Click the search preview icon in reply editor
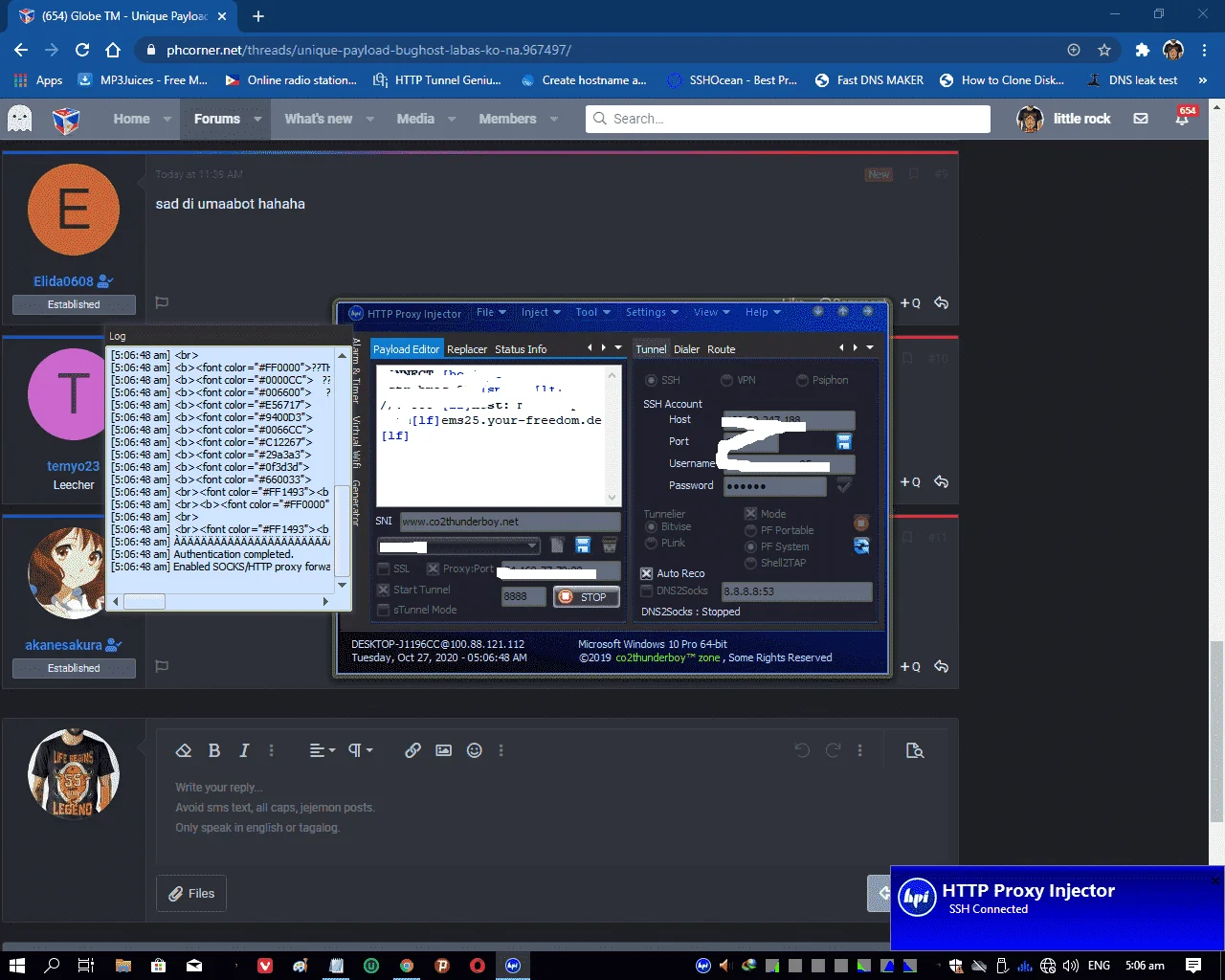Image resolution: width=1225 pixels, height=980 pixels. [x=915, y=750]
